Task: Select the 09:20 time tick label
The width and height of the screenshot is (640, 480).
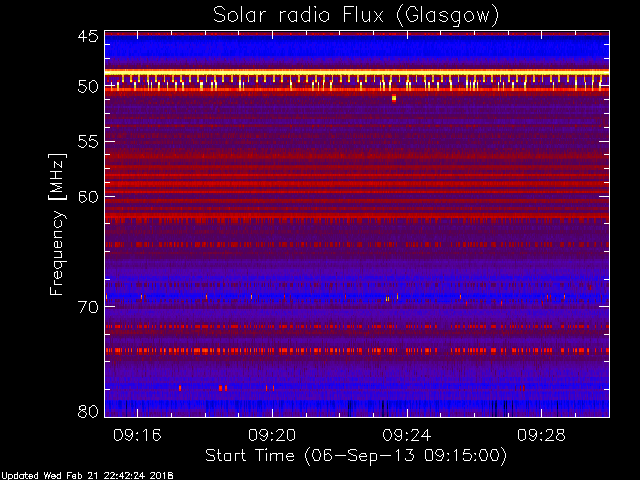Action: click(x=272, y=435)
